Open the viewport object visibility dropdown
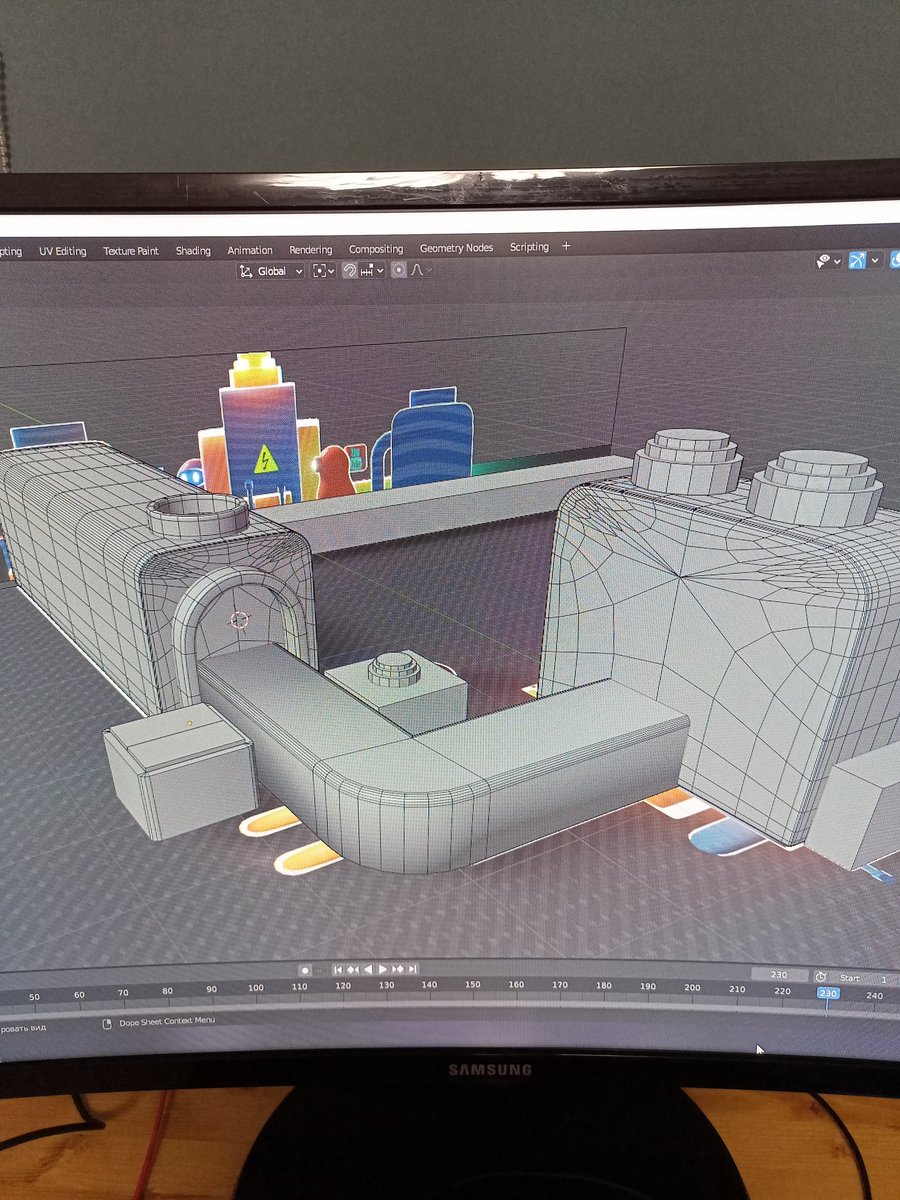Viewport: 900px width, 1200px height. click(x=828, y=261)
